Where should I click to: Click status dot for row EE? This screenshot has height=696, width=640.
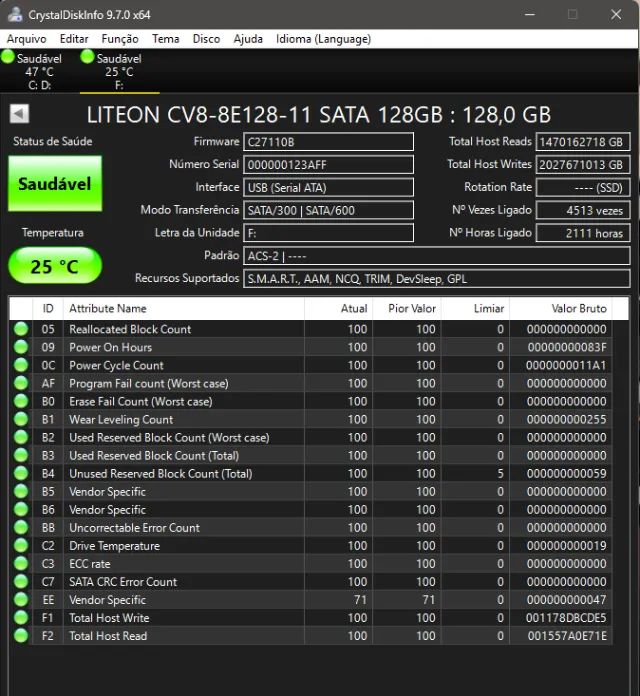click(x=21, y=600)
